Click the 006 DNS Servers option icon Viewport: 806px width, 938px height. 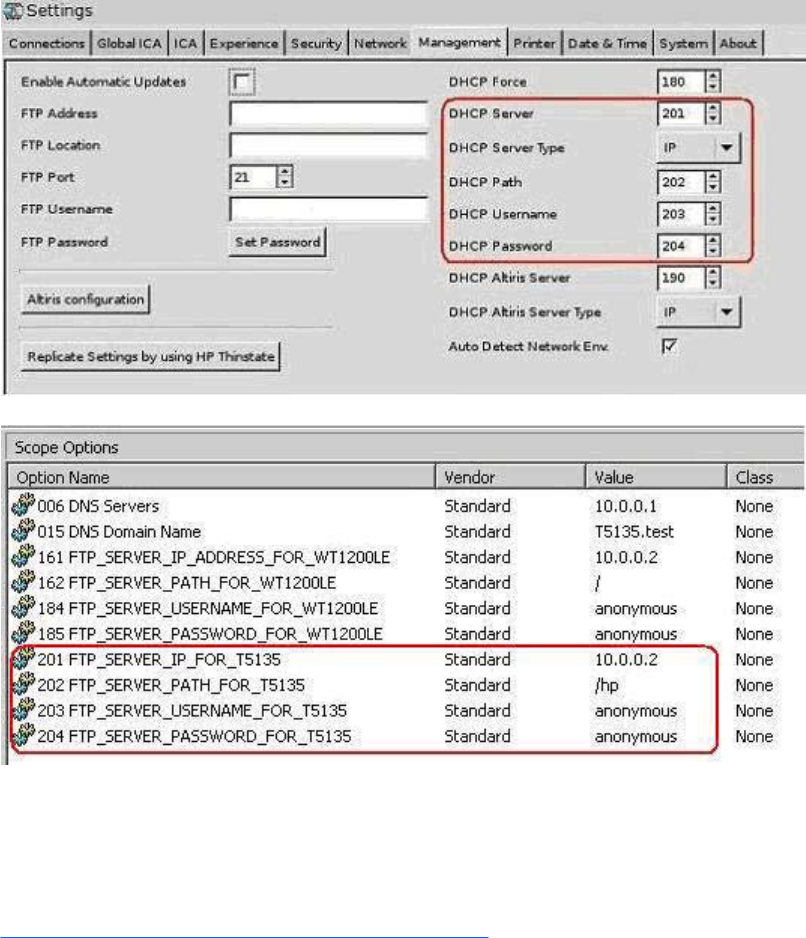click(23, 504)
